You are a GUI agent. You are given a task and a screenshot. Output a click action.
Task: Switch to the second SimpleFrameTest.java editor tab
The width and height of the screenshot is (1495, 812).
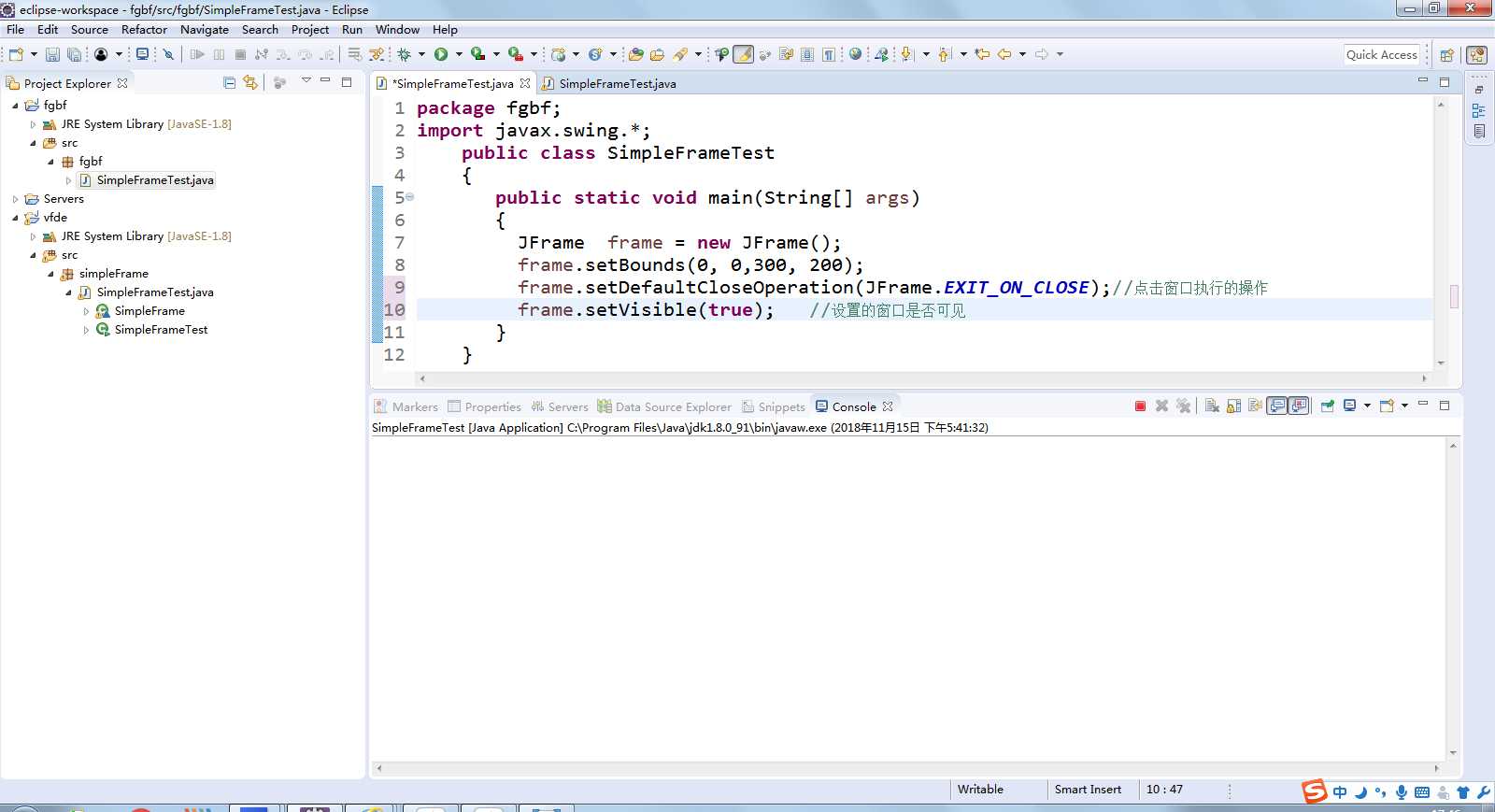609,83
